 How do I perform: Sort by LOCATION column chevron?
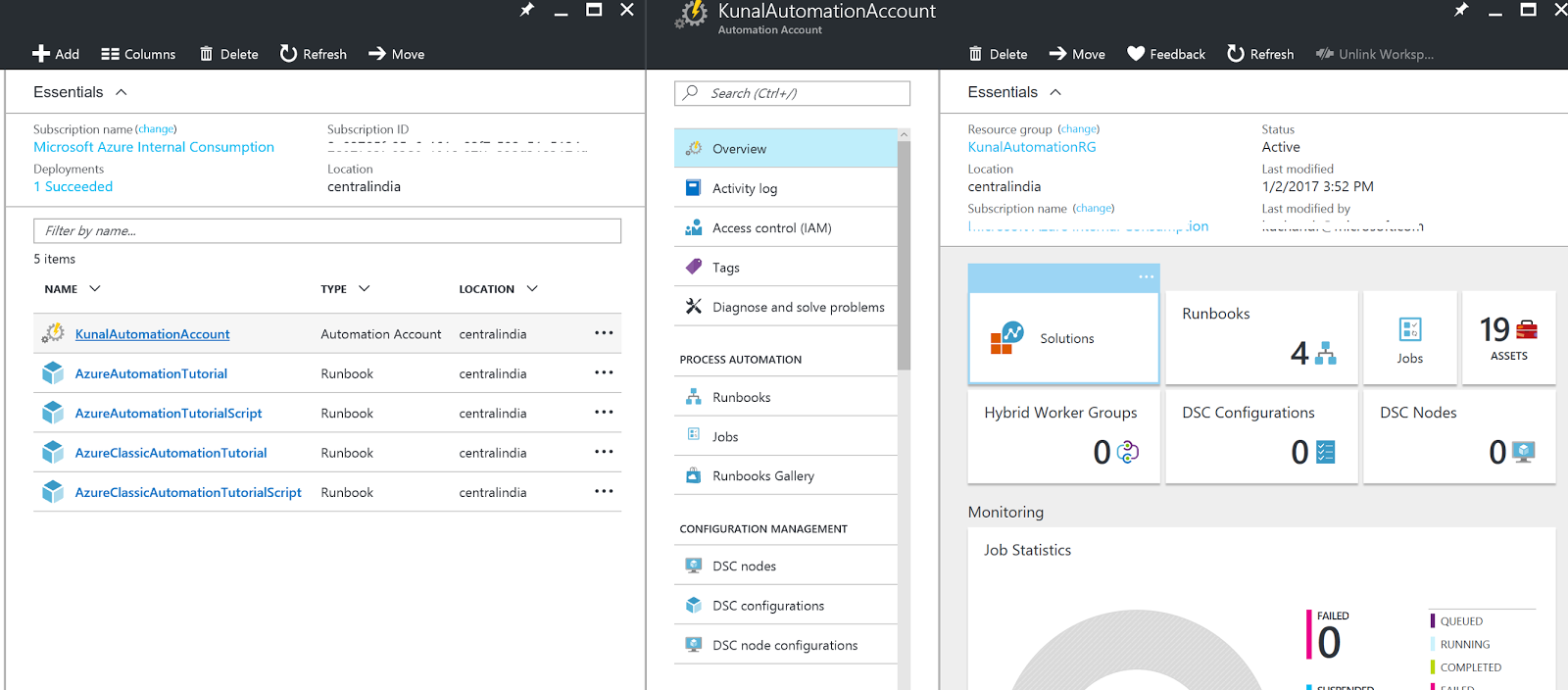[532, 288]
